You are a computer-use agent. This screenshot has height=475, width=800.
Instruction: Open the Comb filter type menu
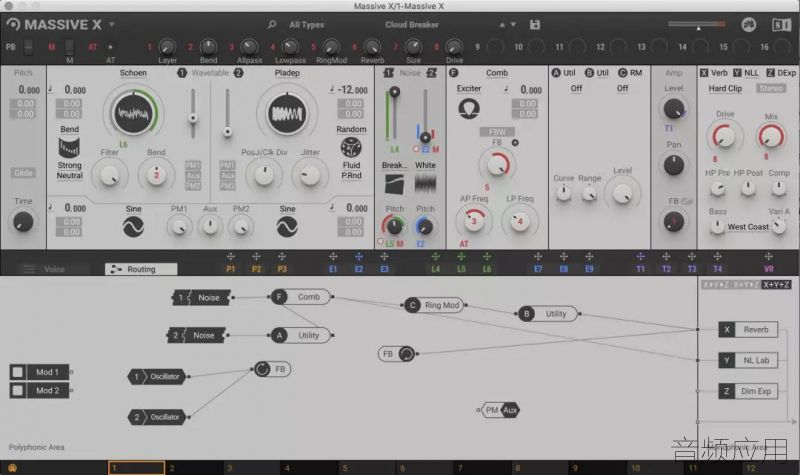(496, 73)
